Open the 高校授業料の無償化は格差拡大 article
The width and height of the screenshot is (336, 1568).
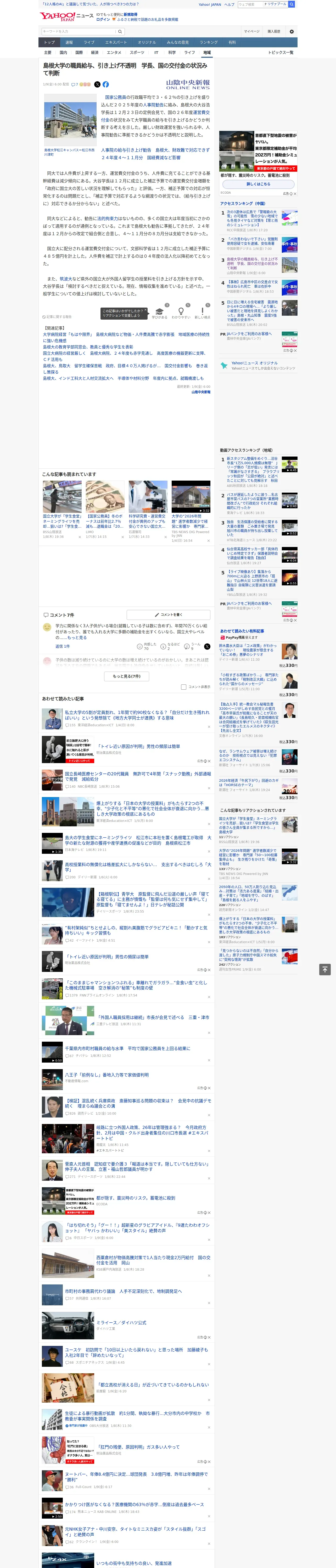[138, 867]
